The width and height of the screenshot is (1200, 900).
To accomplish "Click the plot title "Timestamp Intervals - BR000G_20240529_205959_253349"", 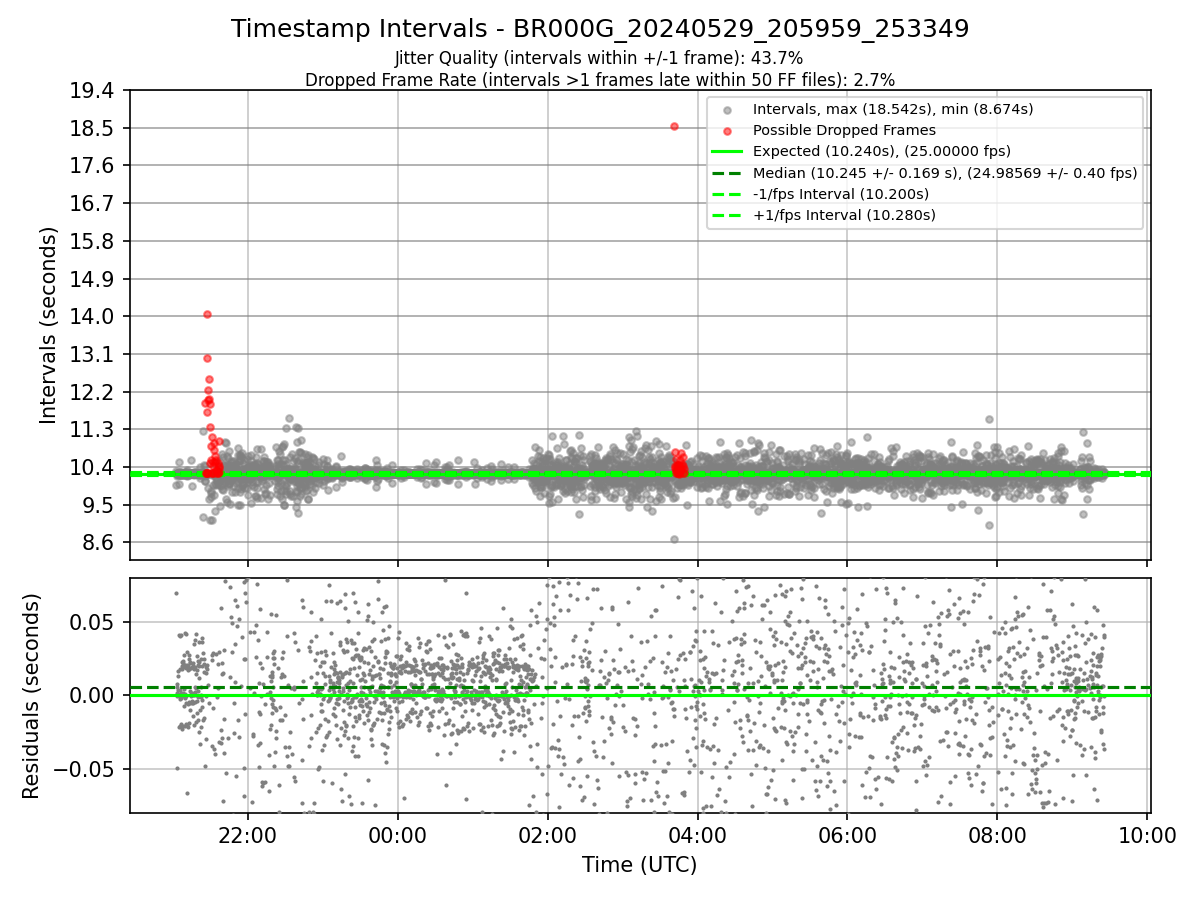I will point(600,29).
